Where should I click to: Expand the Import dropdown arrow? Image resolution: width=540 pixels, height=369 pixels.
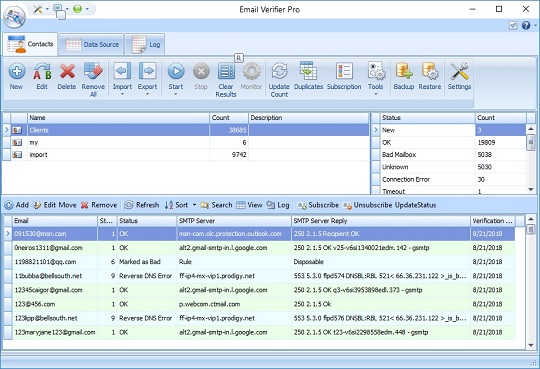[x=122, y=94]
